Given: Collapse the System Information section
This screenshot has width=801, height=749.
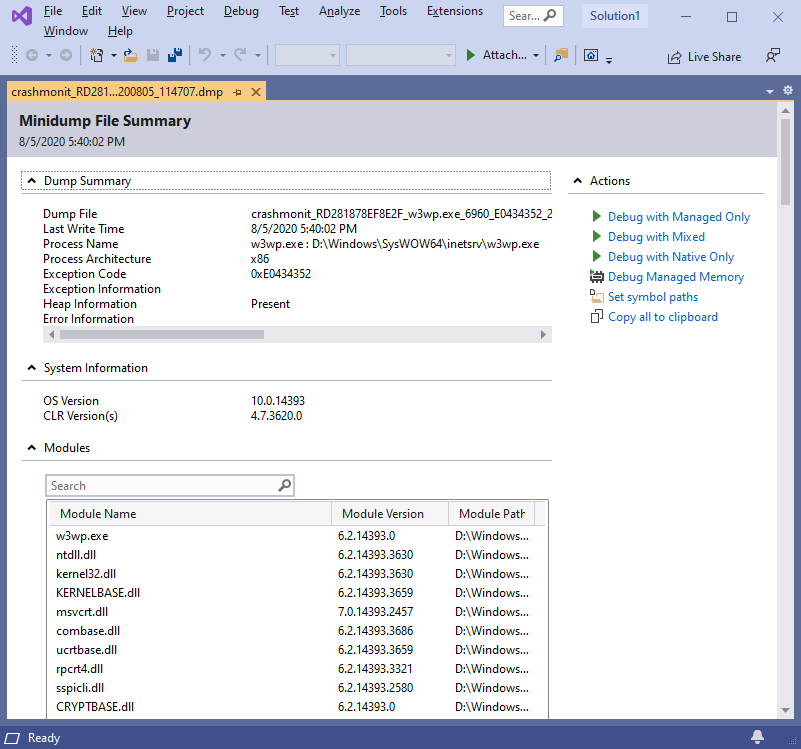Looking at the screenshot, I should (x=31, y=366).
